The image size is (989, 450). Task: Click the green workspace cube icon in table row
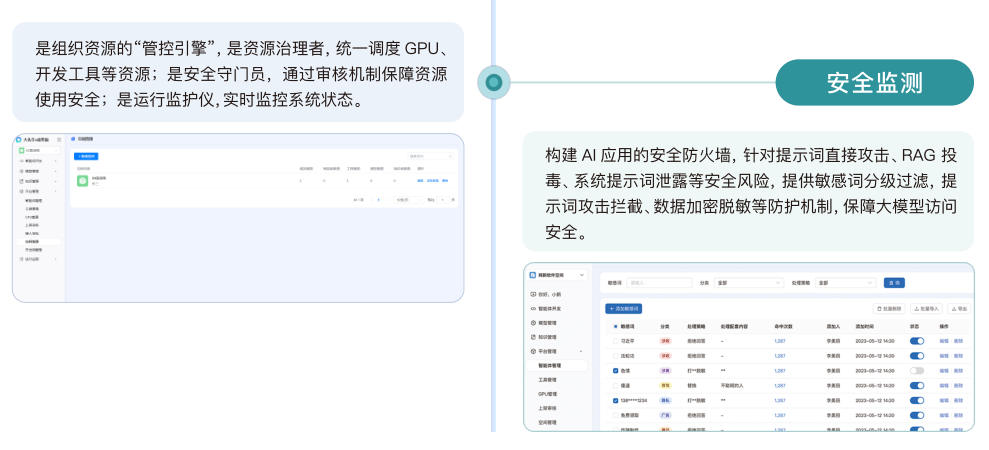click(83, 181)
